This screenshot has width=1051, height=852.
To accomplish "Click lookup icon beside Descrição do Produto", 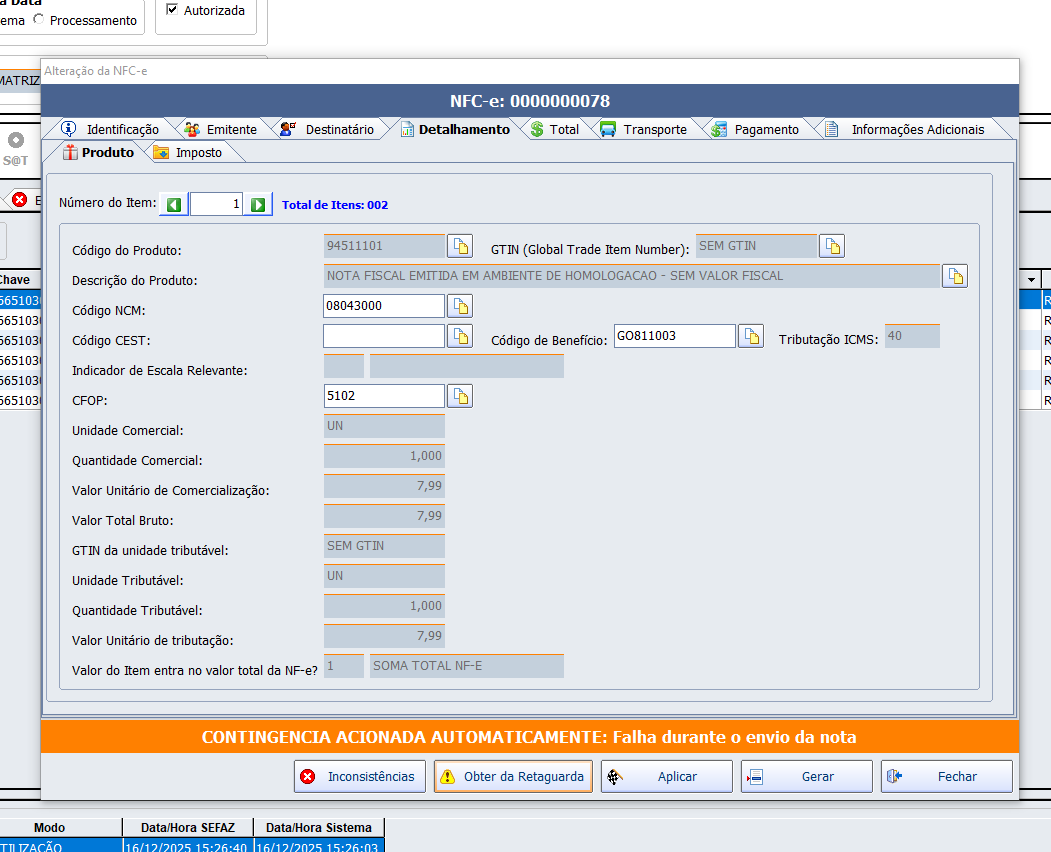I will pyautogui.click(x=955, y=276).
